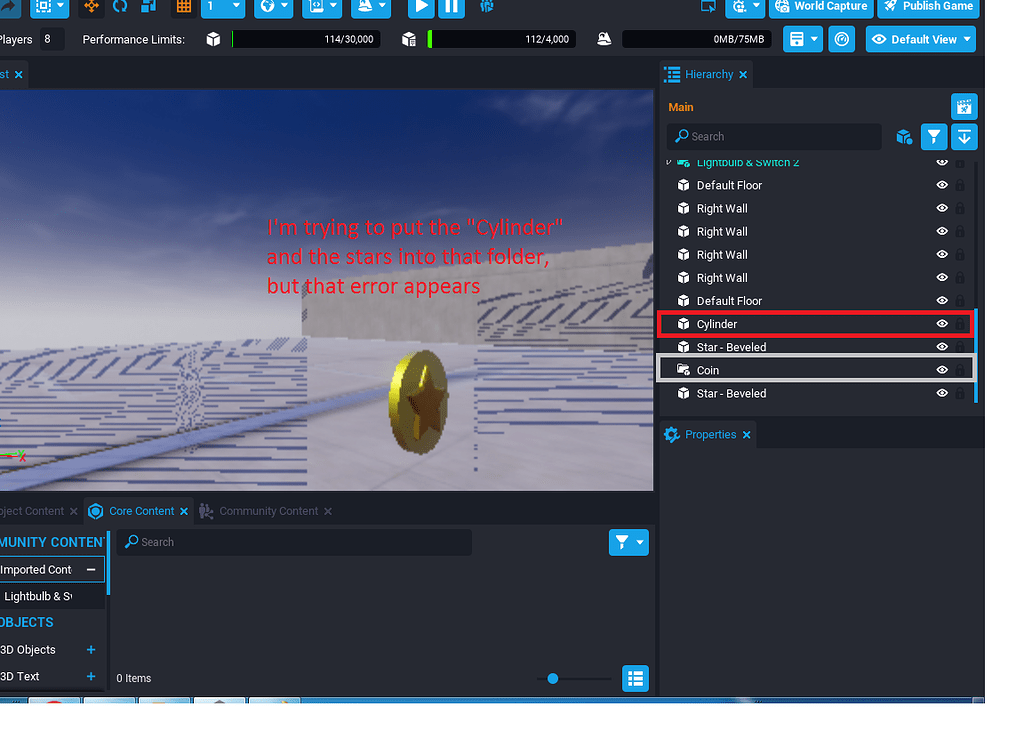Click the scene clapperboard icon in Hierarchy
1024x739 pixels.
964,106
